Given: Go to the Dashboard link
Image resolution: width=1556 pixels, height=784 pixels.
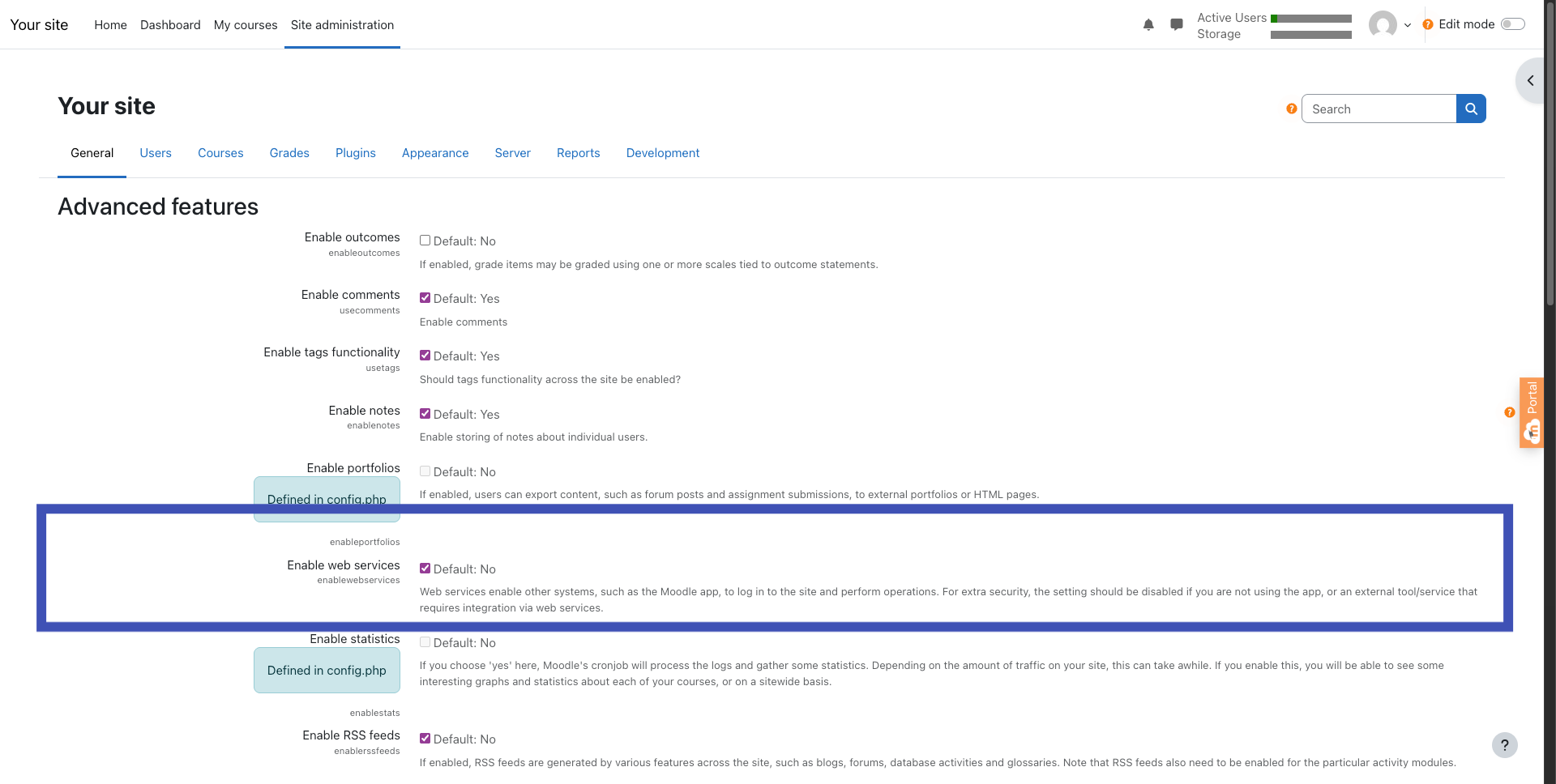Looking at the screenshot, I should click(x=170, y=25).
